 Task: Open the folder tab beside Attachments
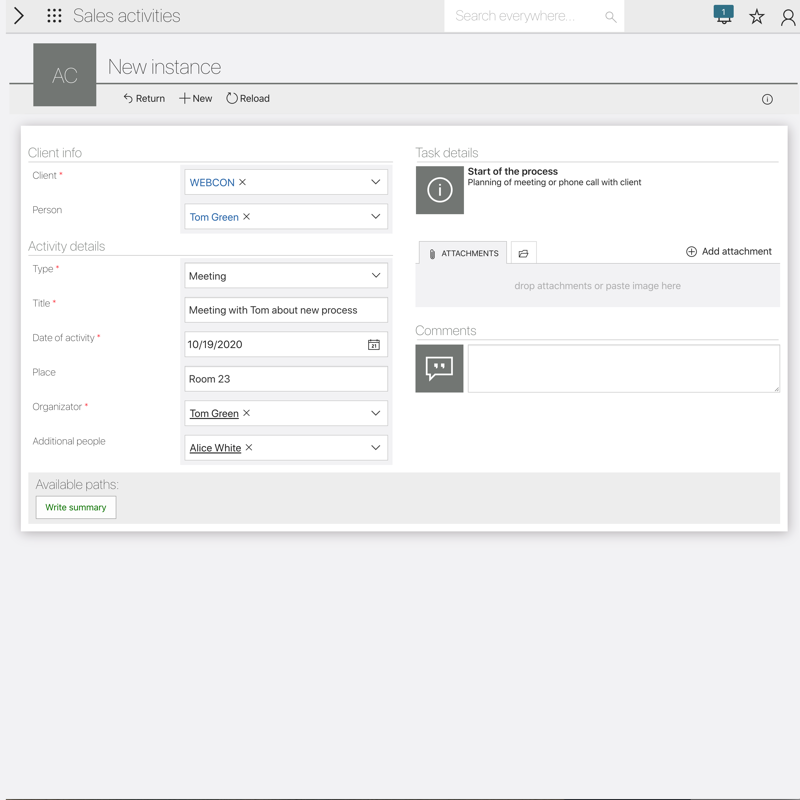523,254
